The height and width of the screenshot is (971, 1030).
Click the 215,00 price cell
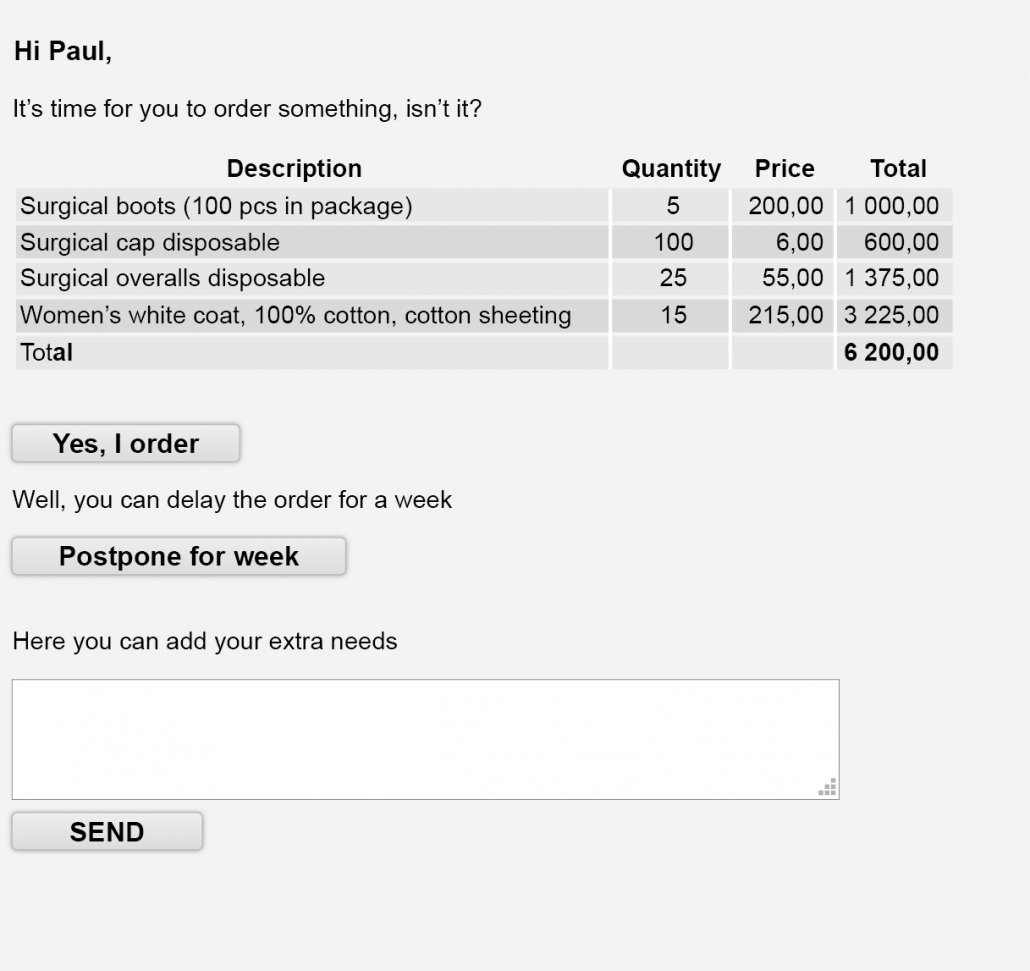pyautogui.click(x=786, y=316)
